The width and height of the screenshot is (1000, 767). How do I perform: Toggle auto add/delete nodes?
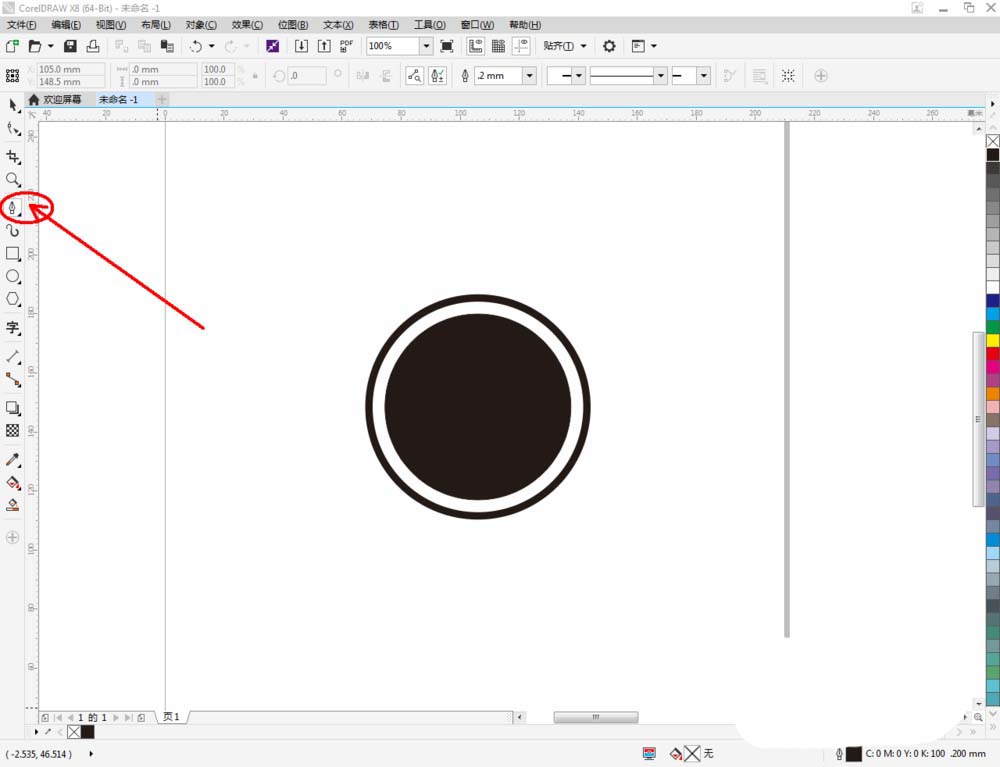tap(438, 76)
